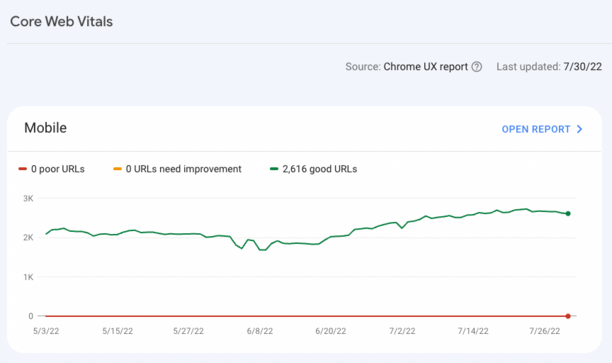Toggle the 2,616 good URLs legend item
This screenshot has height=363, width=612.
(313, 169)
